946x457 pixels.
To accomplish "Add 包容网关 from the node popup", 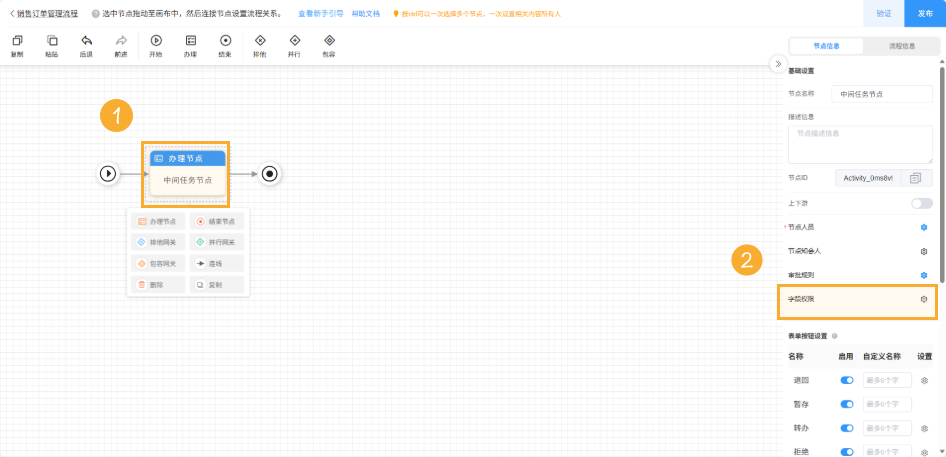I will point(158,264).
